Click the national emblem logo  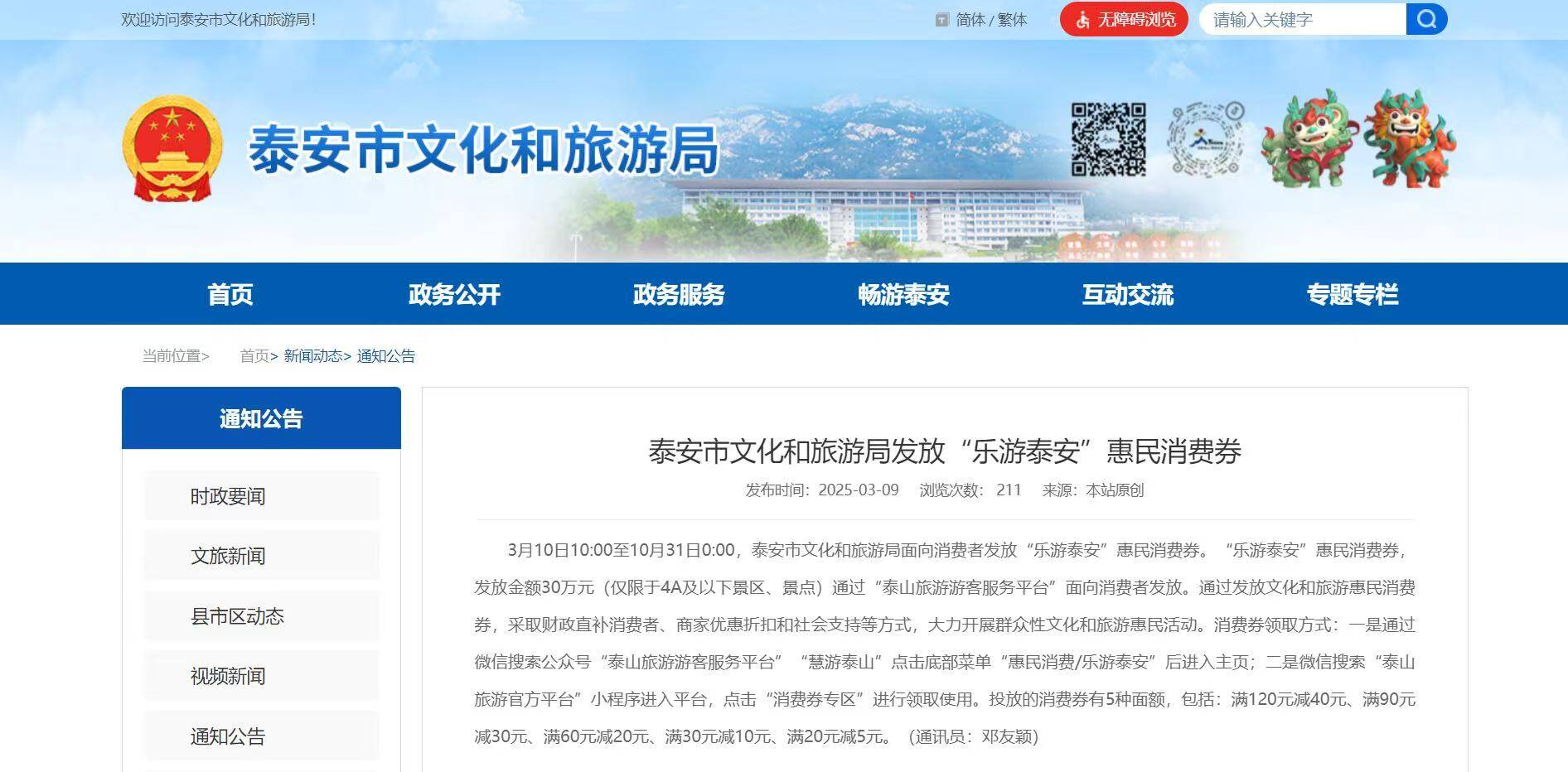click(173, 148)
